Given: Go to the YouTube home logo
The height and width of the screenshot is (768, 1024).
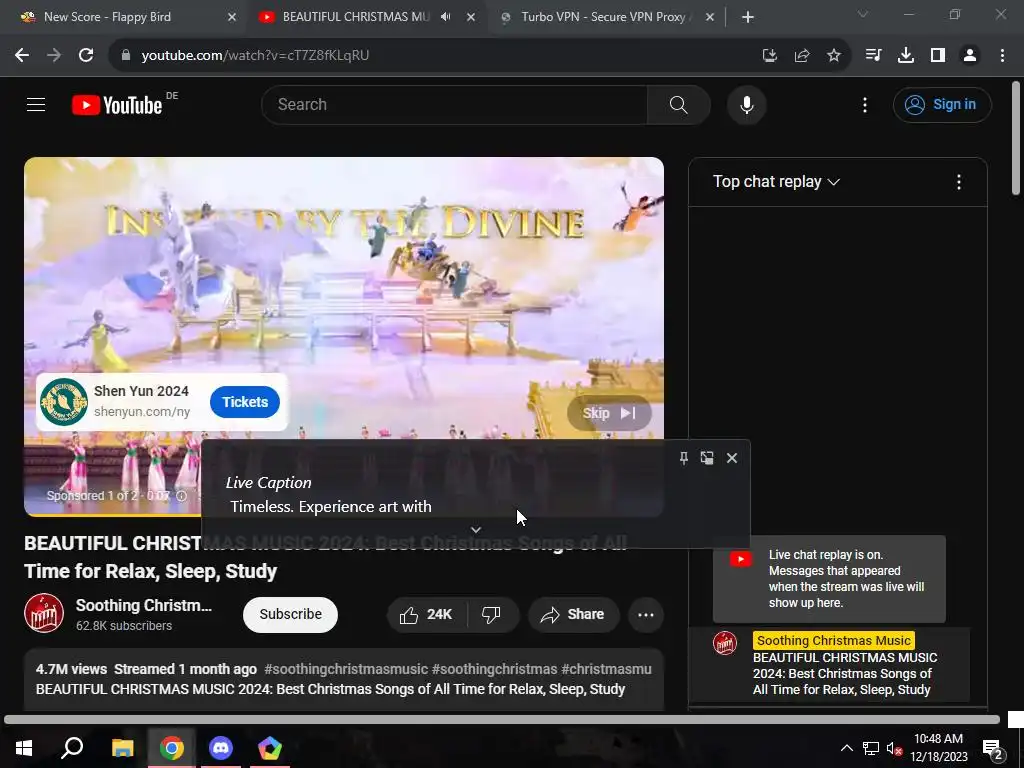Looking at the screenshot, I should pos(118,104).
